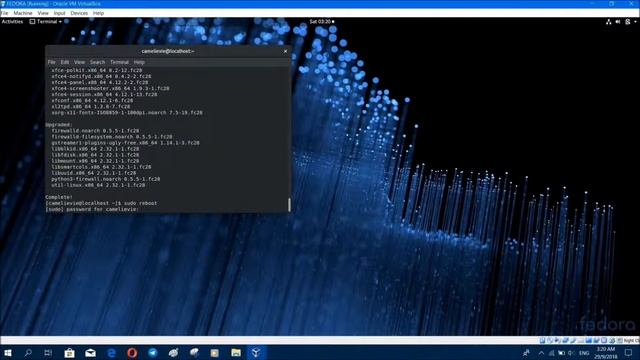Expand GNOME system menu arrow
The image size is (640, 360).
pos(635,22)
